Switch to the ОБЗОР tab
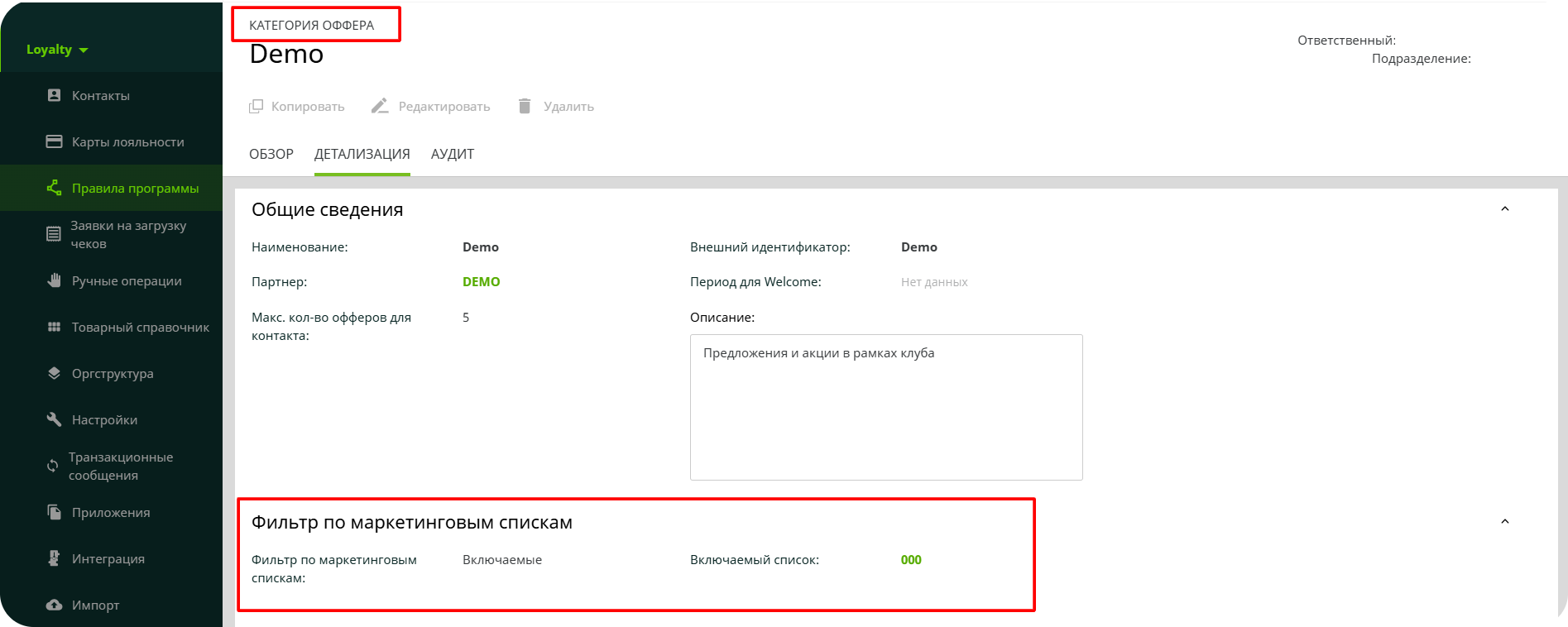Image resolution: width=1568 pixels, height=627 pixels. point(271,154)
